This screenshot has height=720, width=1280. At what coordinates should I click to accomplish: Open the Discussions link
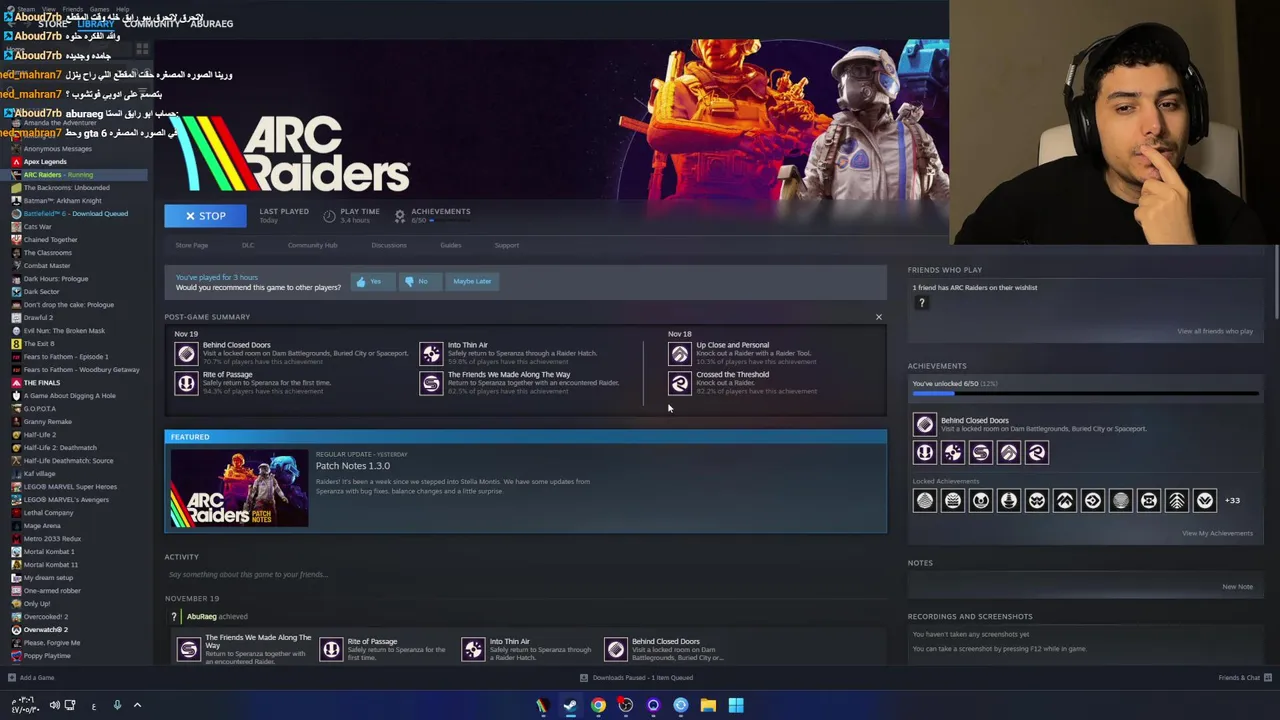click(x=389, y=245)
